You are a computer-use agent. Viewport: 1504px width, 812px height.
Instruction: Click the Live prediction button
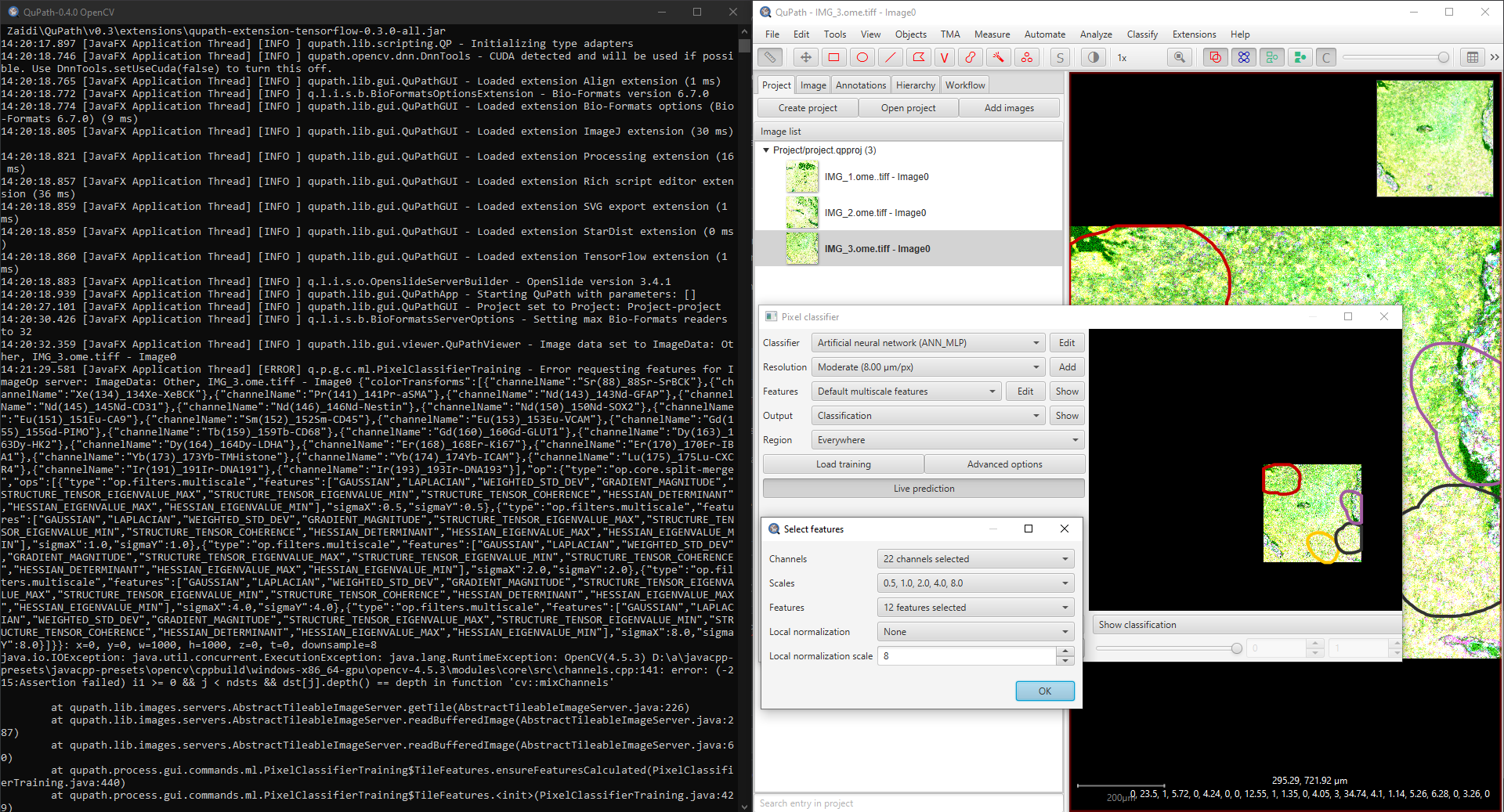(x=924, y=488)
